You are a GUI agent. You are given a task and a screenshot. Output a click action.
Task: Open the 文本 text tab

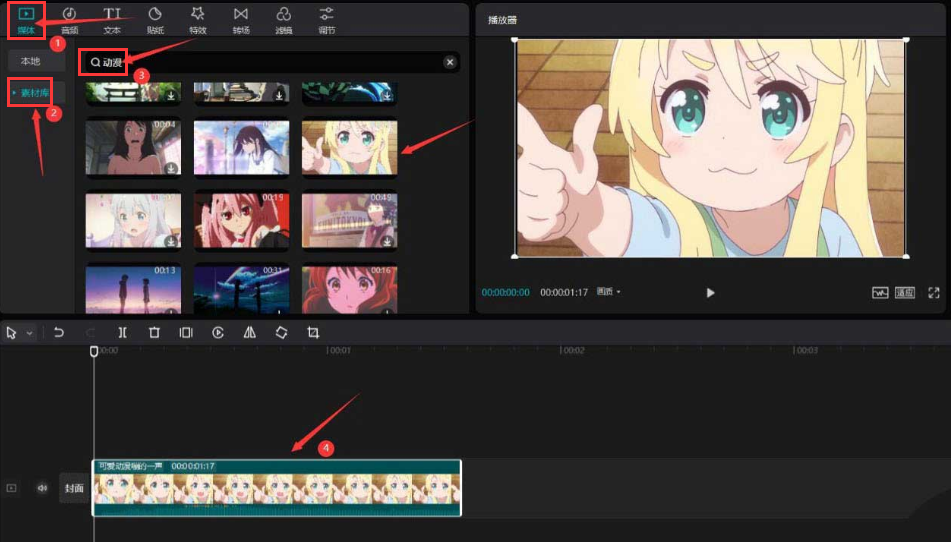112,20
